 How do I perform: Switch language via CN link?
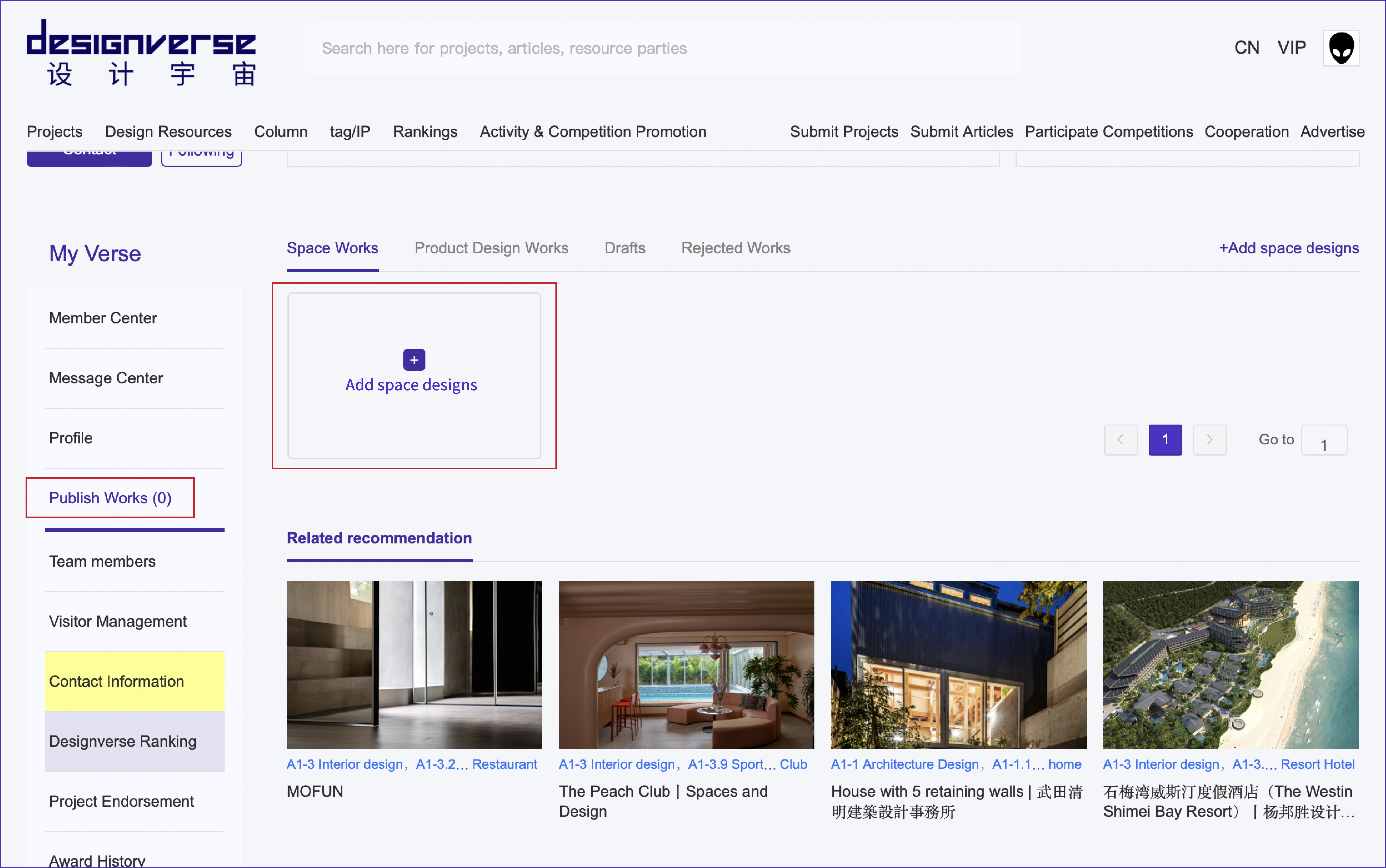pyautogui.click(x=1247, y=48)
